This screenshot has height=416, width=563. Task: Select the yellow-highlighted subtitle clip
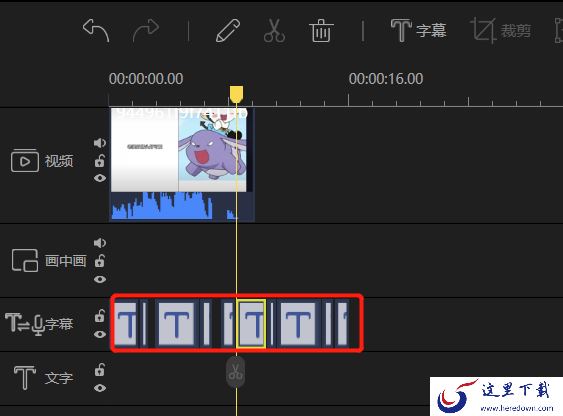tap(251, 324)
